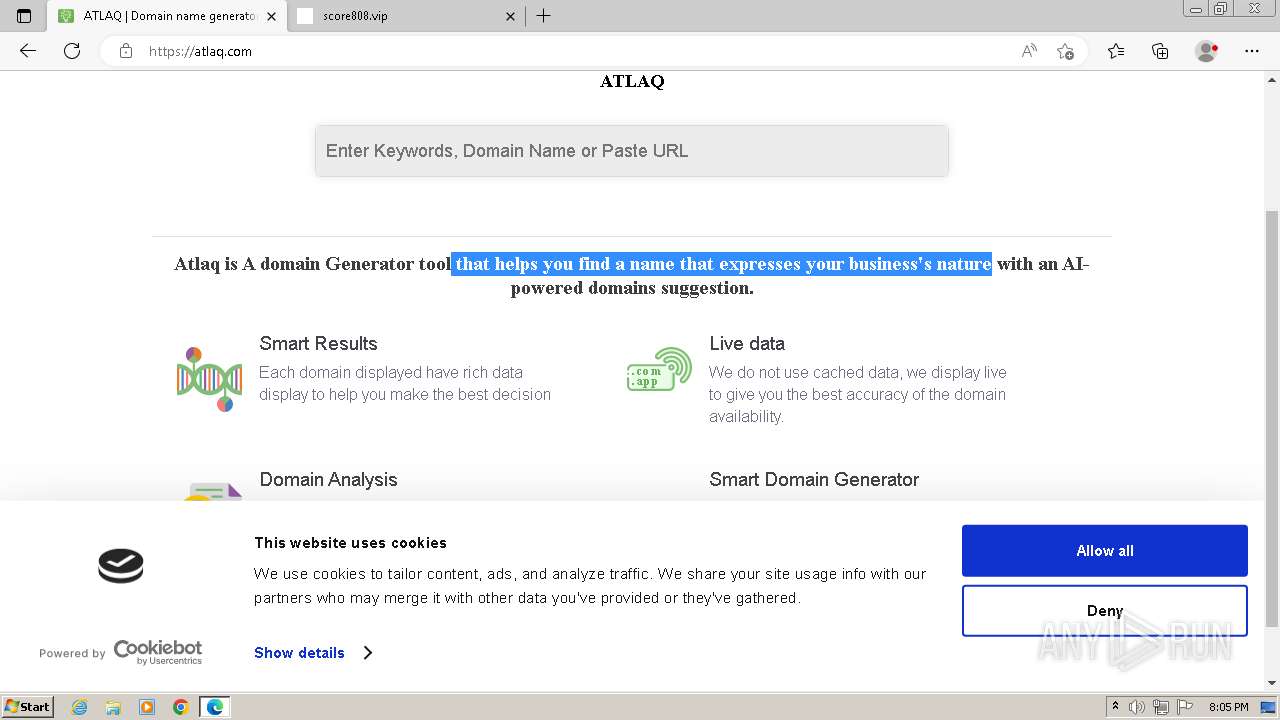
Task: Click the network tray icon
Action: click(x=1161, y=707)
